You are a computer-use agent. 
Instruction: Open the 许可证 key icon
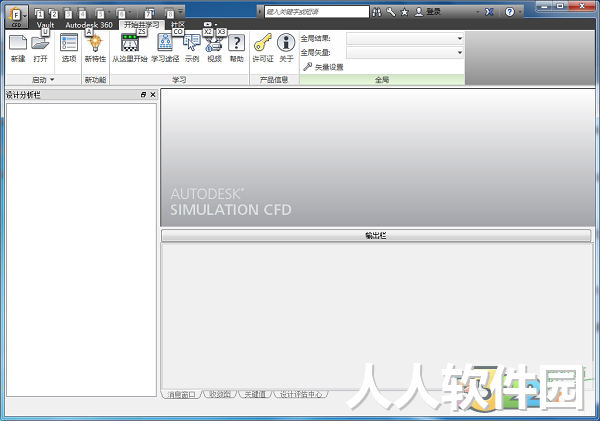pyautogui.click(x=263, y=42)
